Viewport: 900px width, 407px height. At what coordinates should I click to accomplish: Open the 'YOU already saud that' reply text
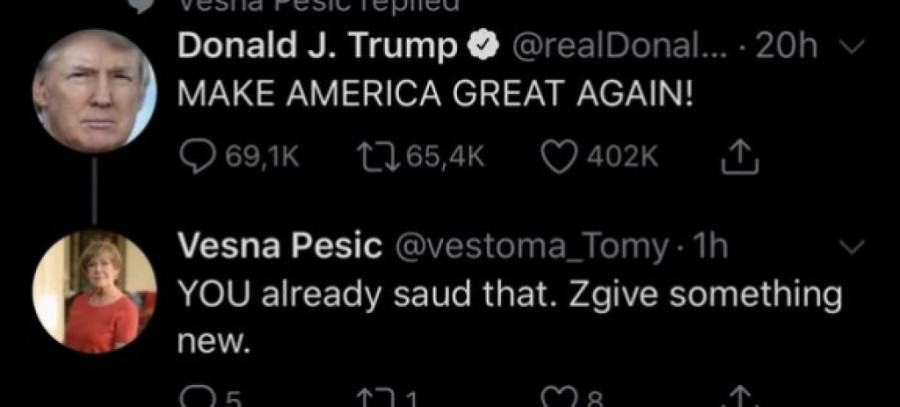(508, 296)
